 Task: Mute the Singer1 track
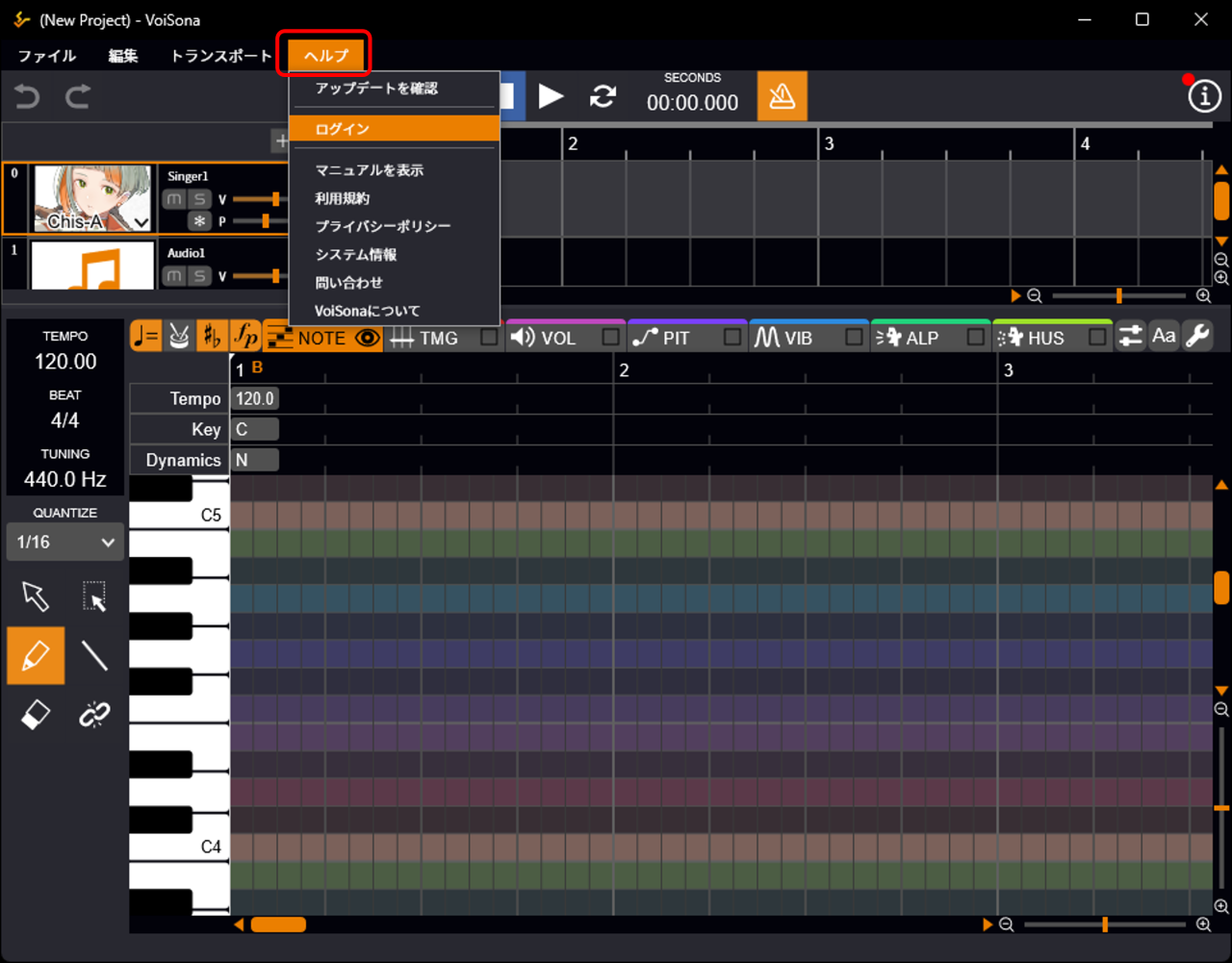point(174,199)
